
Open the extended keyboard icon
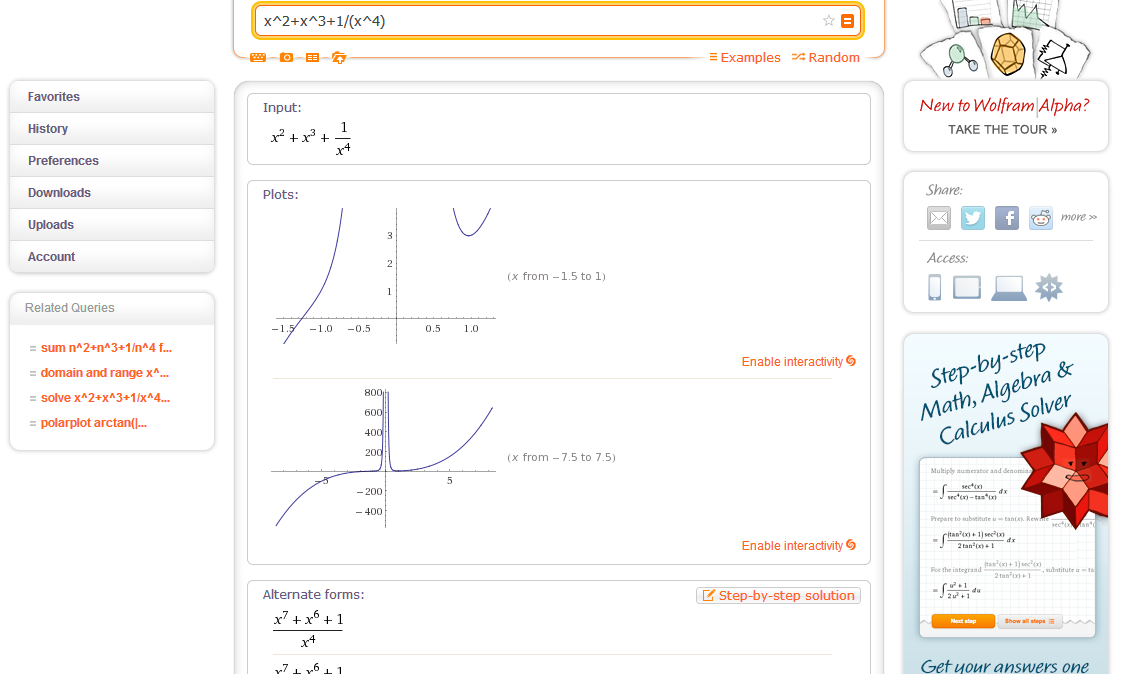[x=257, y=57]
